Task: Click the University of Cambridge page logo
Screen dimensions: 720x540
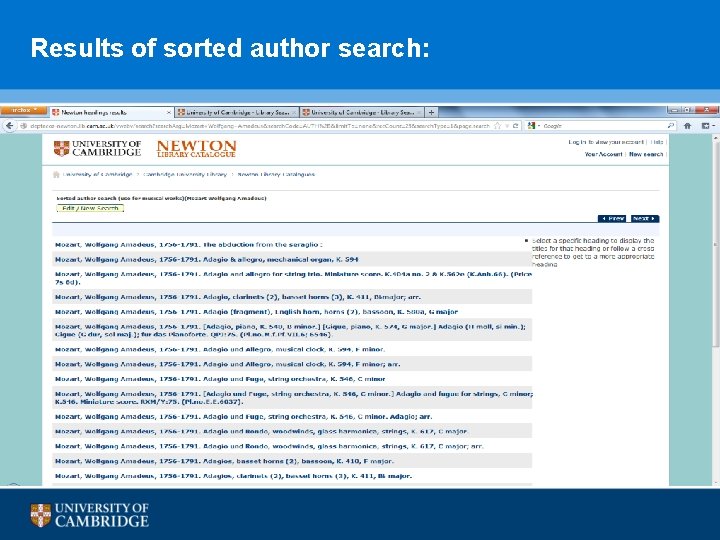Action: pos(97,148)
